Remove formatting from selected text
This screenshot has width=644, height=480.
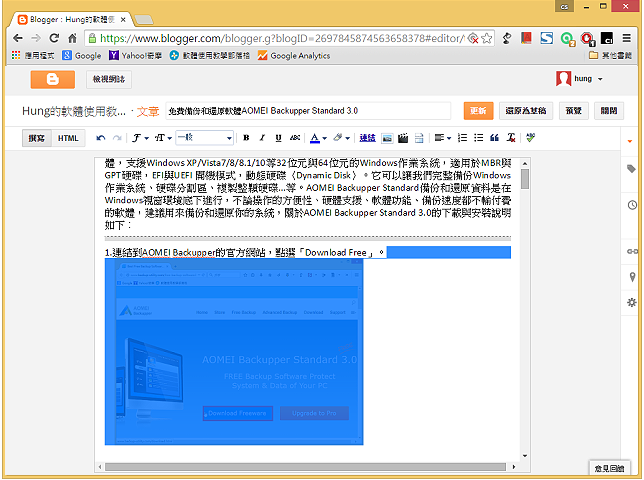(511, 138)
